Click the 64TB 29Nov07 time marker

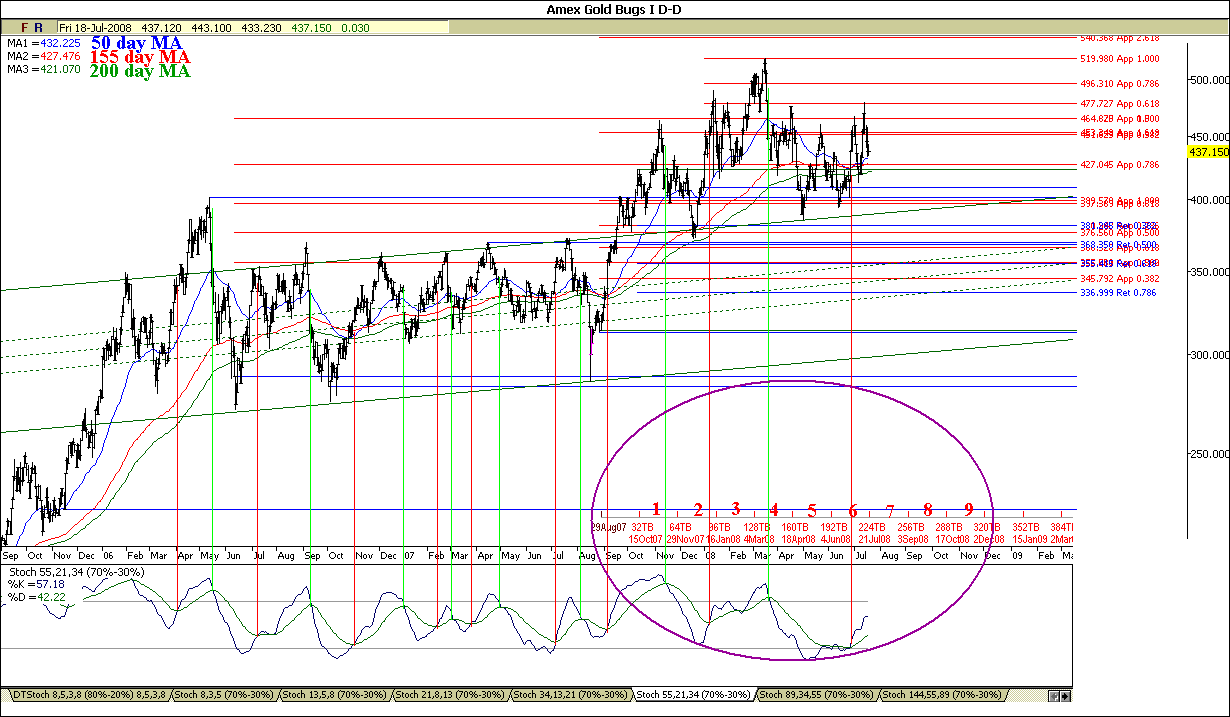pos(684,533)
